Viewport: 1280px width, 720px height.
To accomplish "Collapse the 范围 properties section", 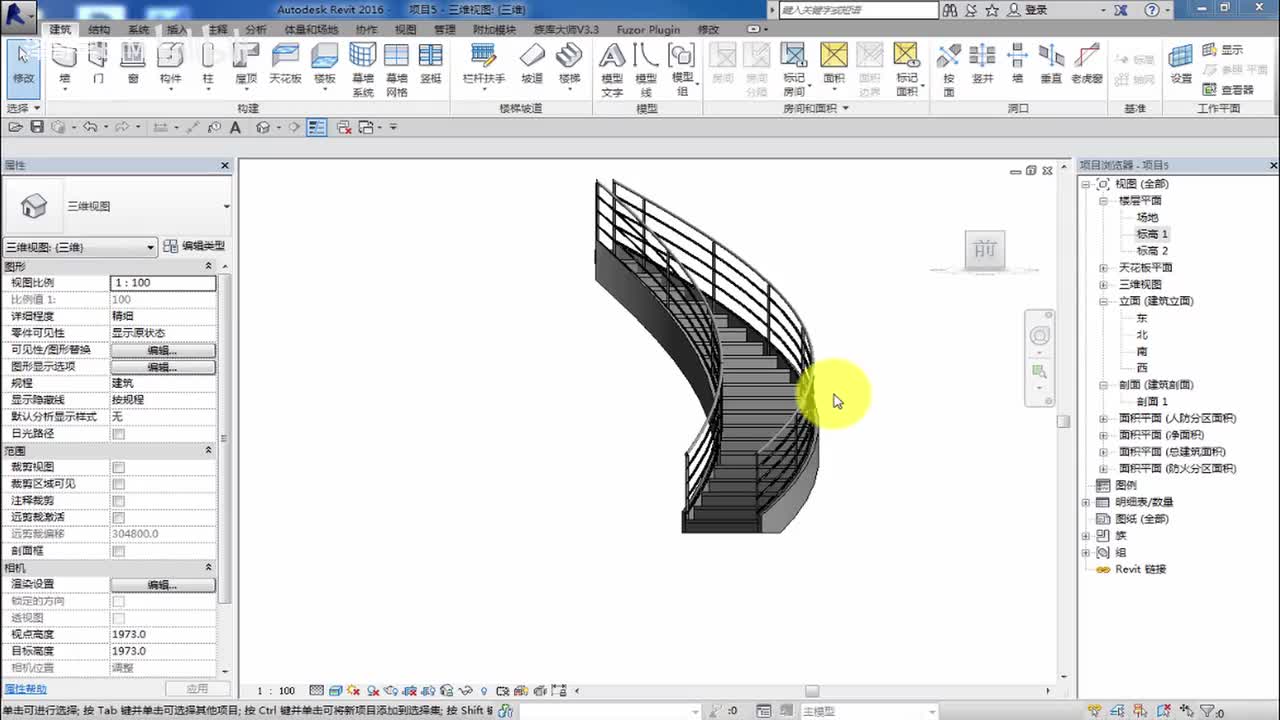I will 208,451.
